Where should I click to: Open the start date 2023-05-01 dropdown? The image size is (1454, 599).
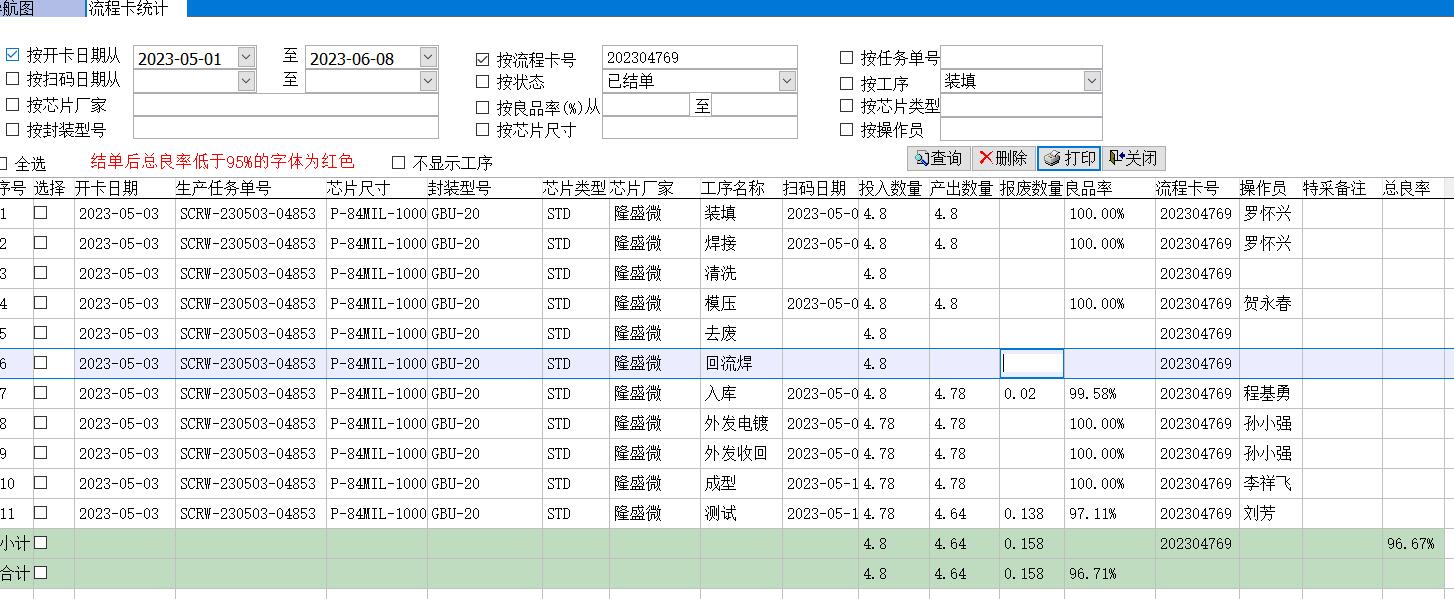[x=246, y=58]
